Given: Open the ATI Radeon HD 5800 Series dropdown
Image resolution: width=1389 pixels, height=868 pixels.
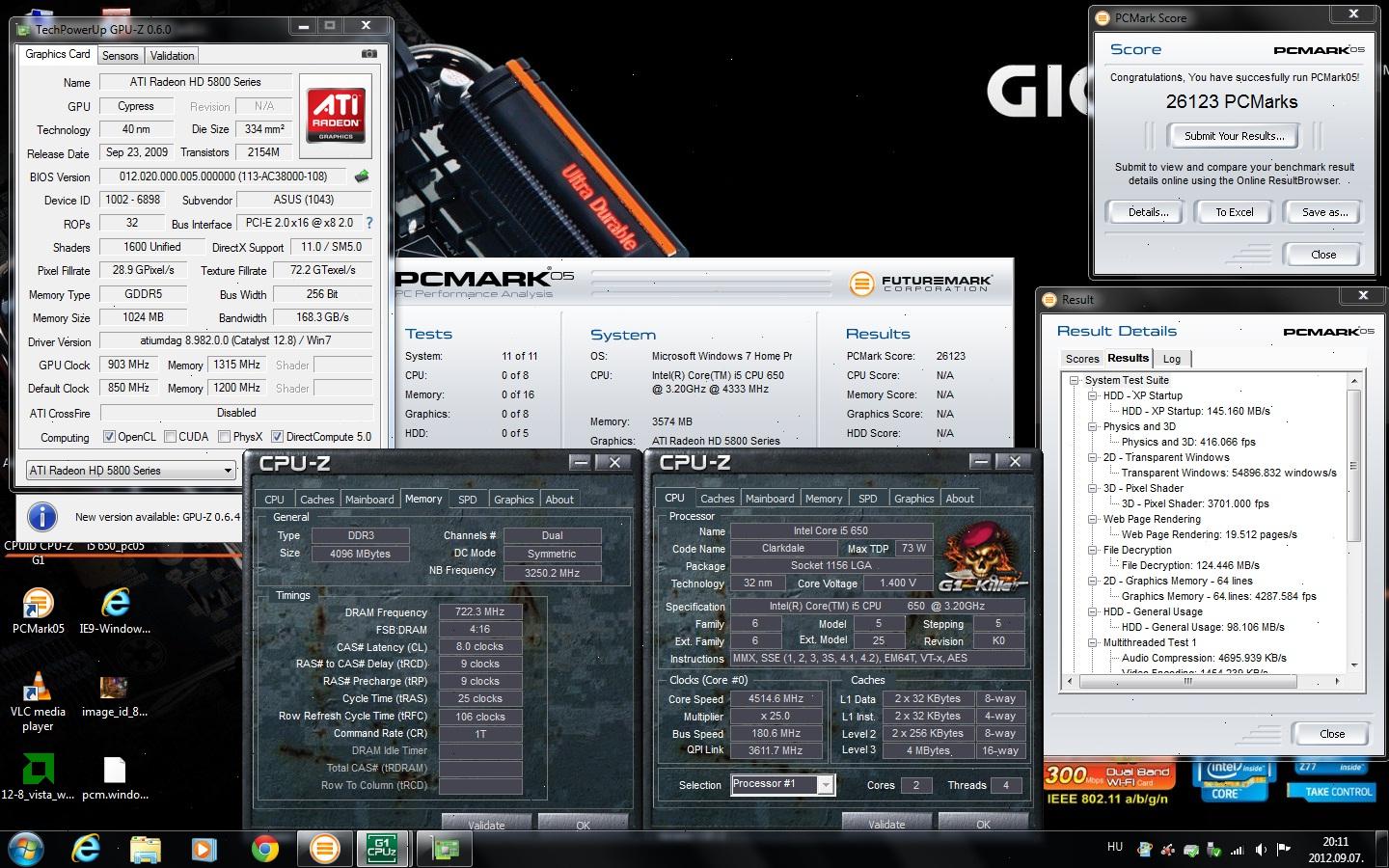Looking at the screenshot, I should (x=130, y=471).
